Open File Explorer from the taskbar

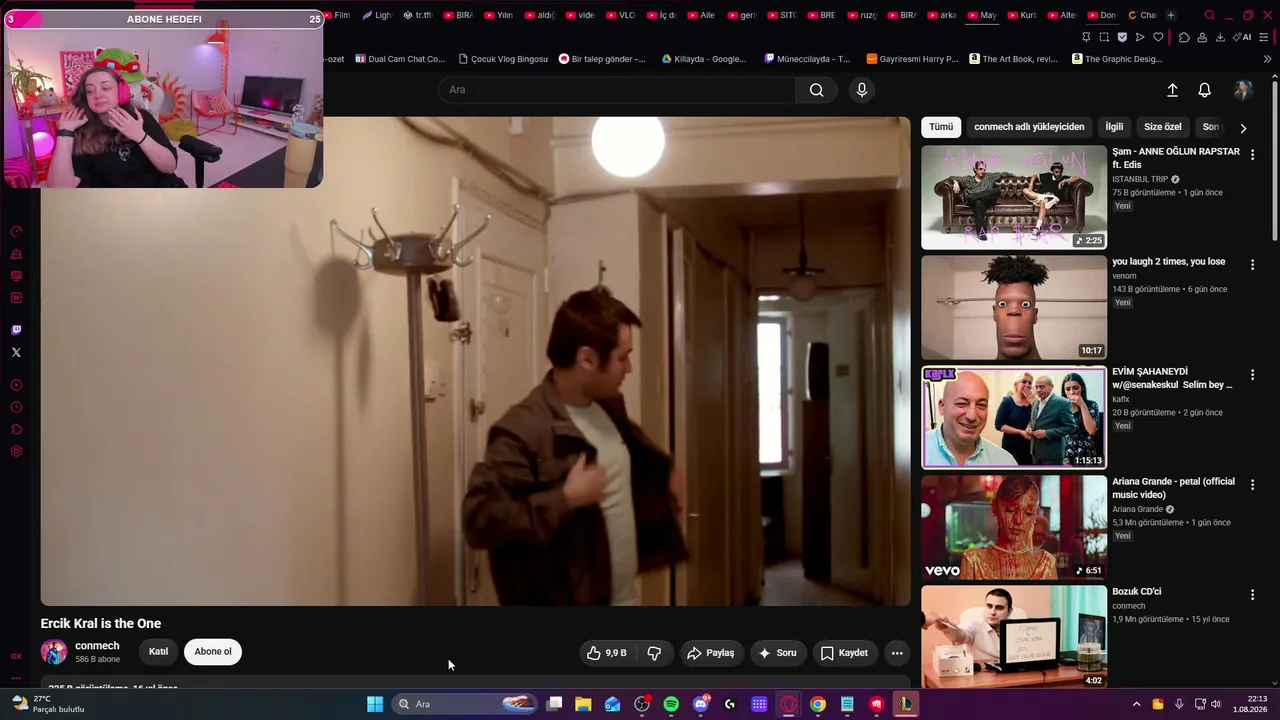pyautogui.click(x=583, y=704)
